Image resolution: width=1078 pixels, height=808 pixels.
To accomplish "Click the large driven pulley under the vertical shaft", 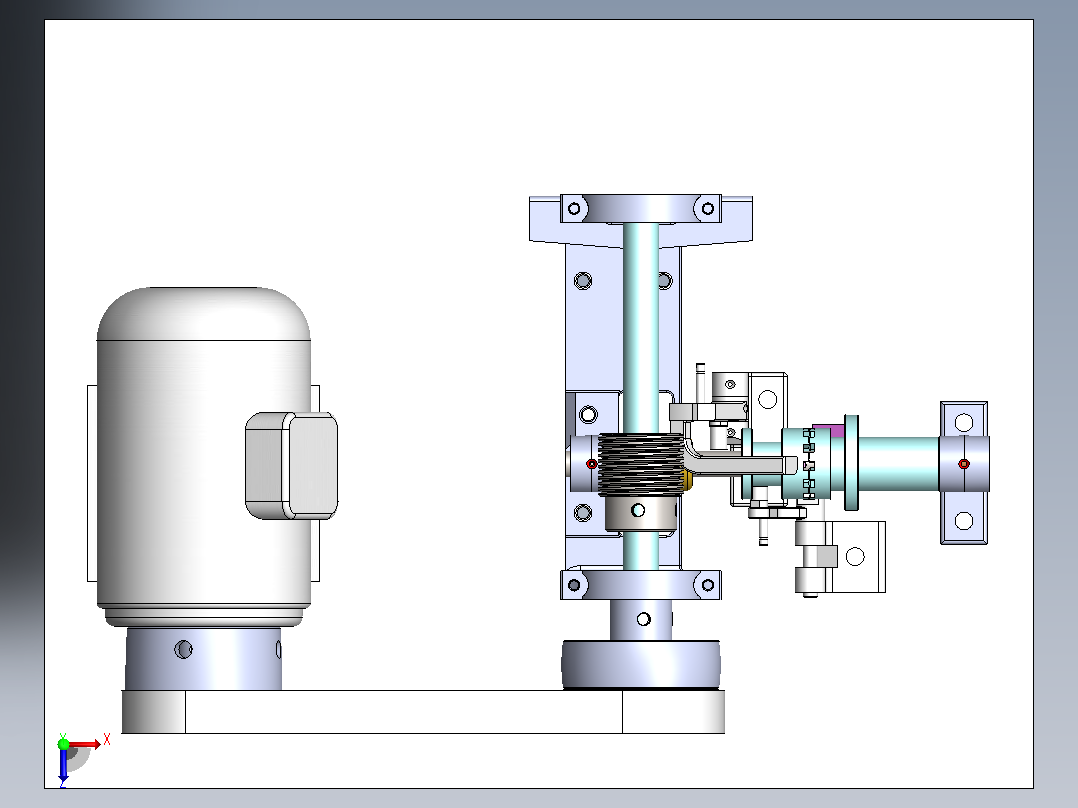I will pyautogui.click(x=641, y=665).
